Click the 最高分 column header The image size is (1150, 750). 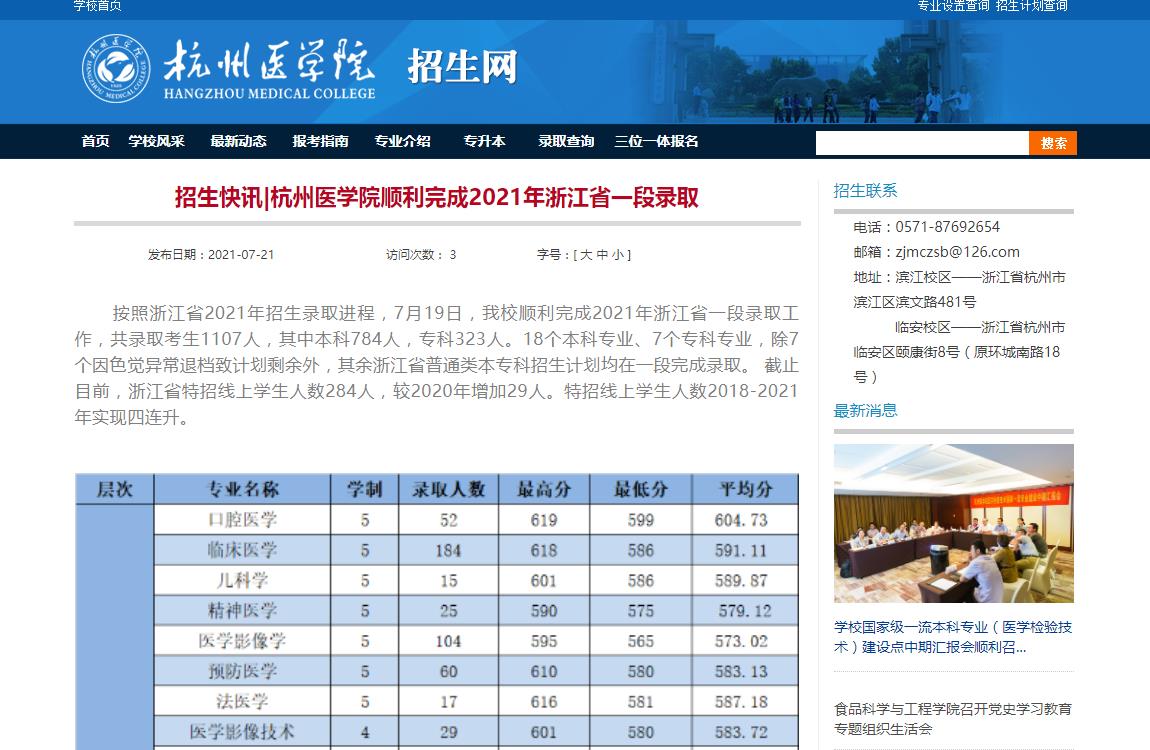click(544, 489)
